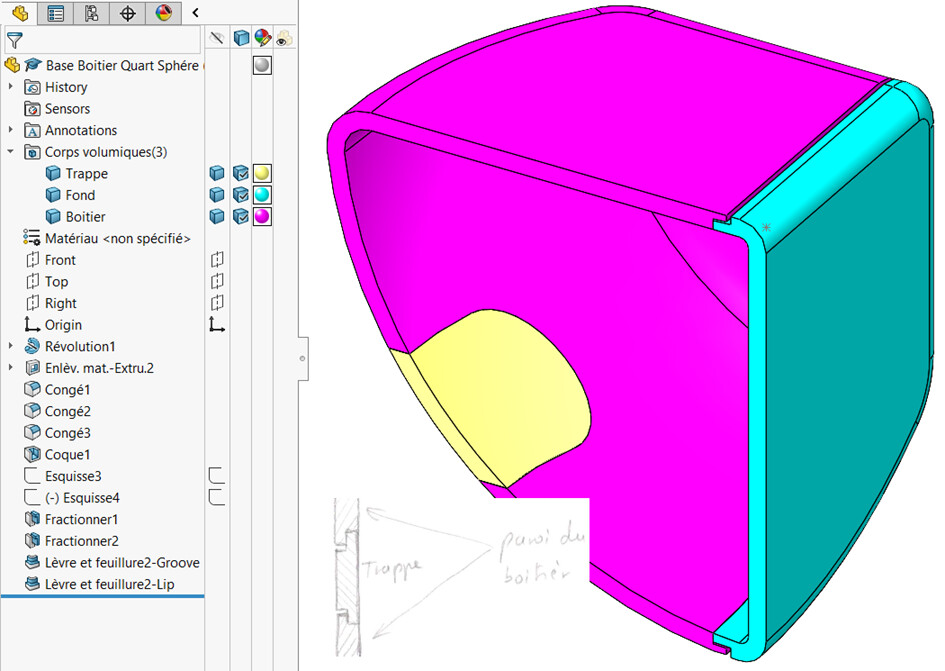The height and width of the screenshot is (671, 945).
Task: Open the DimXpertManager crosshair tab
Action: click(x=127, y=13)
